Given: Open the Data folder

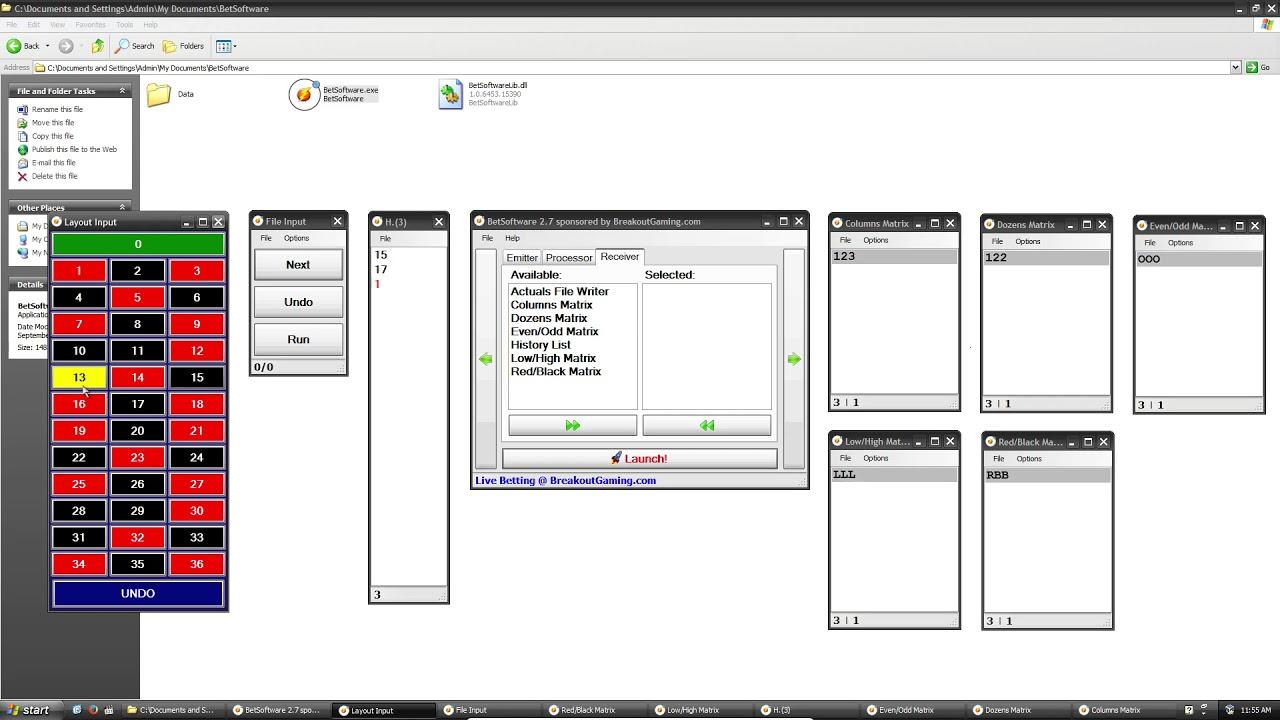Looking at the screenshot, I should point(159,95).
